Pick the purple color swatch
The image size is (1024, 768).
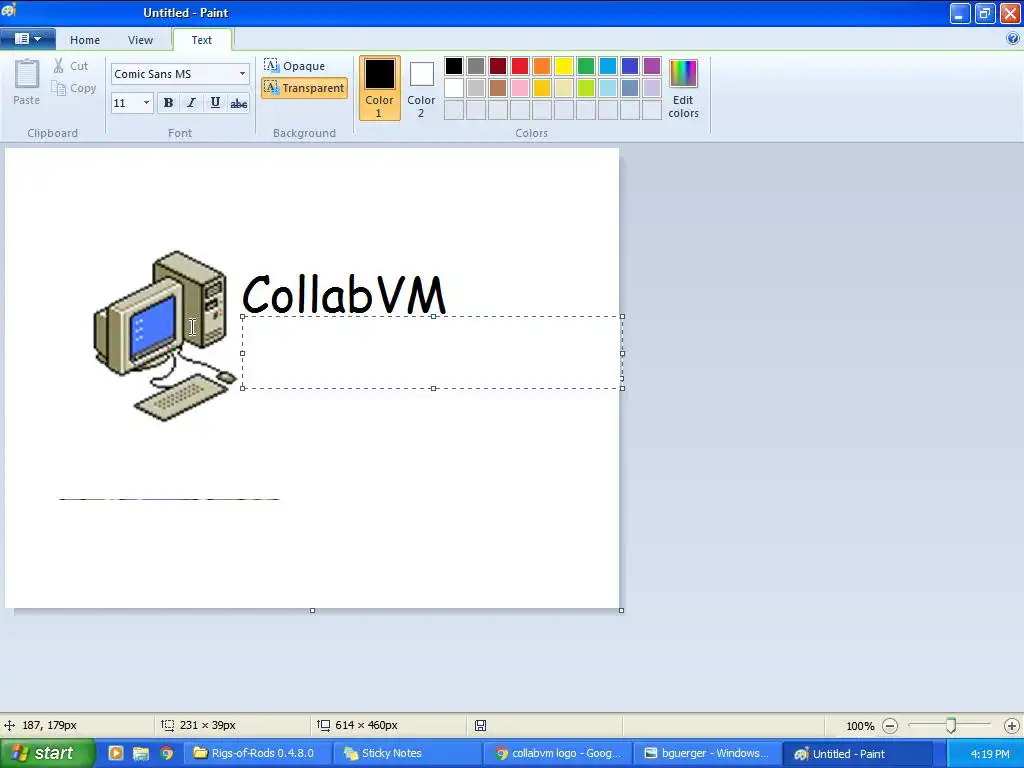click(652, 66)
